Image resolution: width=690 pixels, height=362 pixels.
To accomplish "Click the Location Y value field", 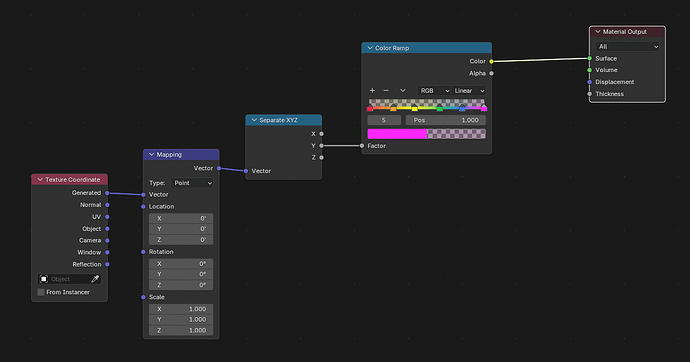I will point(181,229).
